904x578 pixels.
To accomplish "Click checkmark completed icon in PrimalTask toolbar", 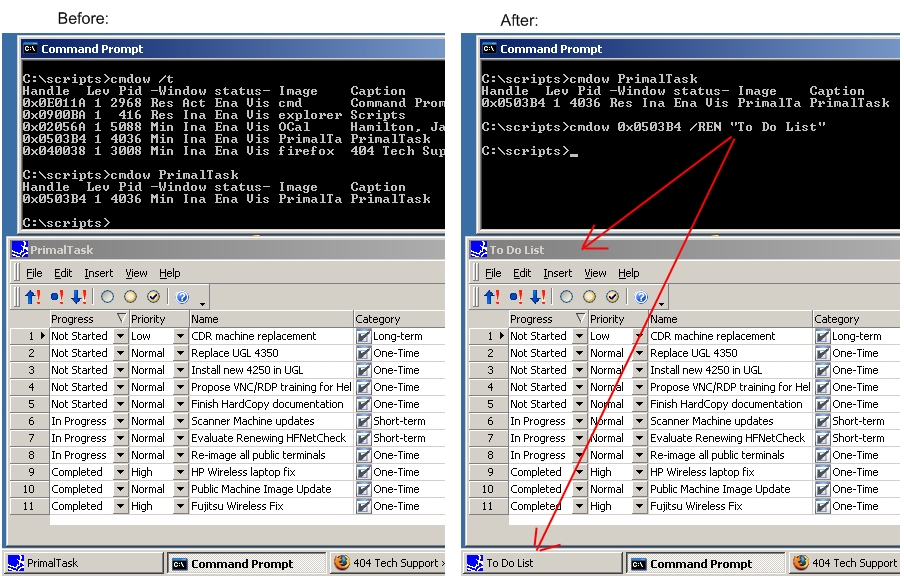I will click(153, 297).
